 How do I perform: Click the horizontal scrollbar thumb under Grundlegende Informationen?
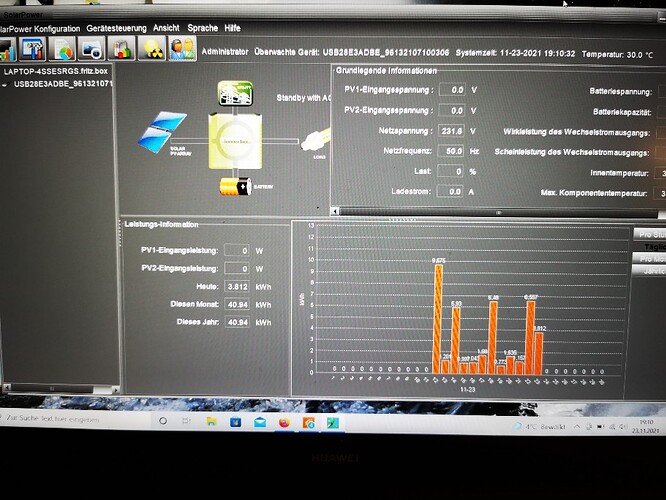(499, 212)
